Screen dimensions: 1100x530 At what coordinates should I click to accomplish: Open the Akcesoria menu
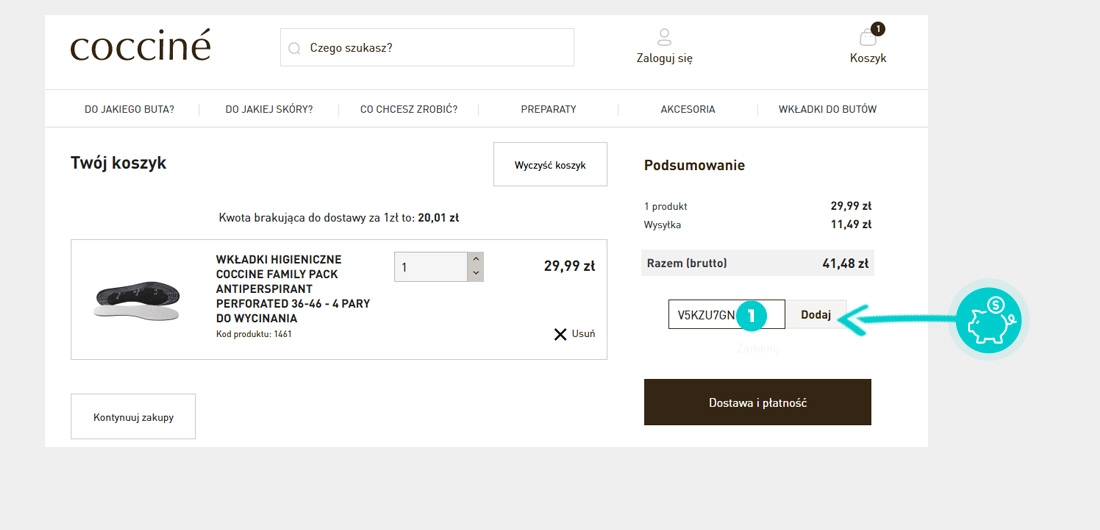(x=688, y=109)
